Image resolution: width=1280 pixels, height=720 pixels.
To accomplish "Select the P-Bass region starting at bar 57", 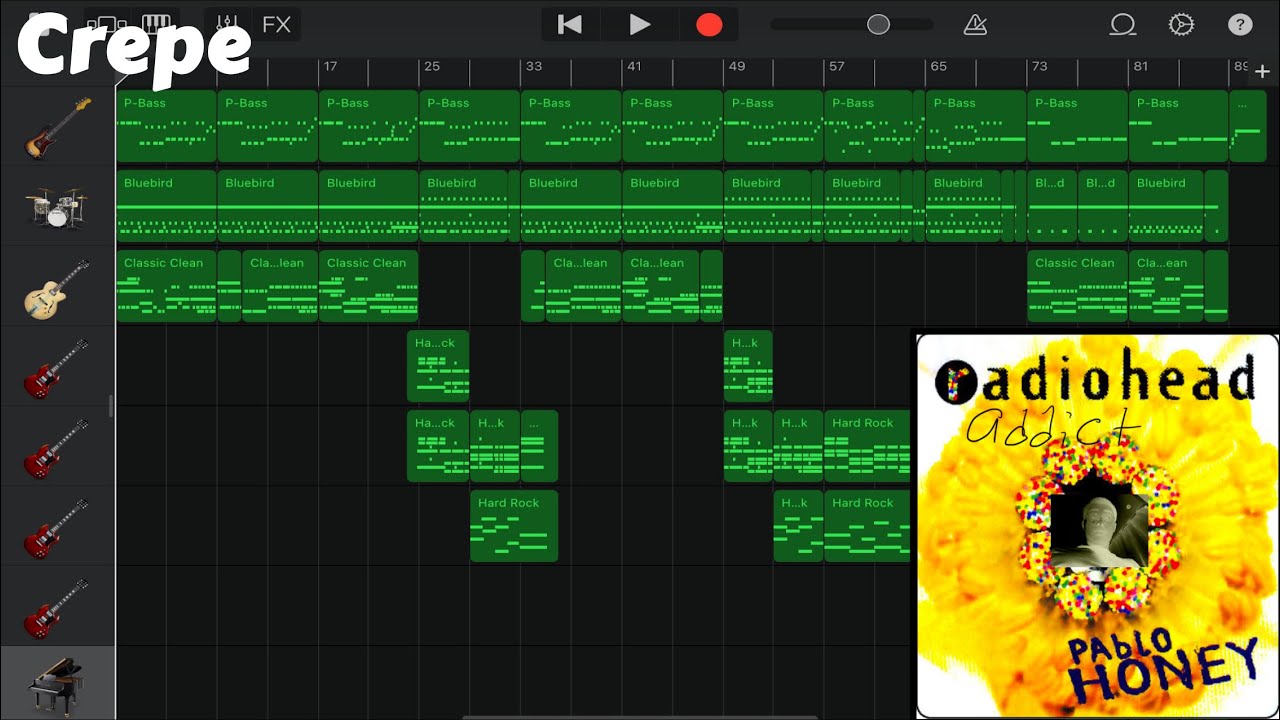I will point(869,126).
